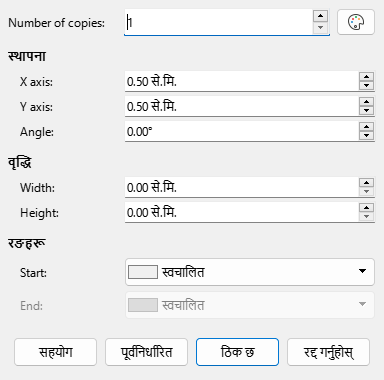Image resolution: width=384 pixels, height=380 pixels.
Task: Decrease the Number of copies value
Action: pyautogui.click(x=320, y=28)
